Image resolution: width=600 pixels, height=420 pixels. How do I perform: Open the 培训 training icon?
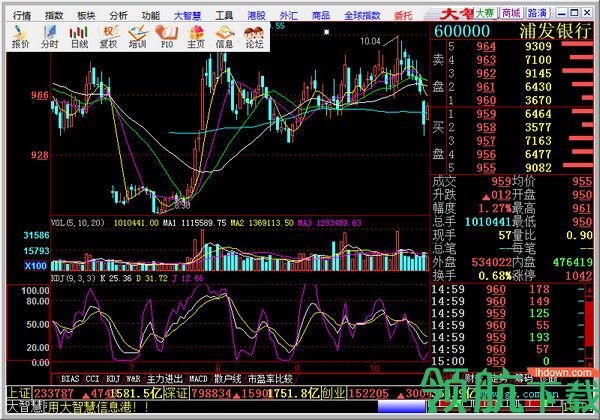click(137, 37)
